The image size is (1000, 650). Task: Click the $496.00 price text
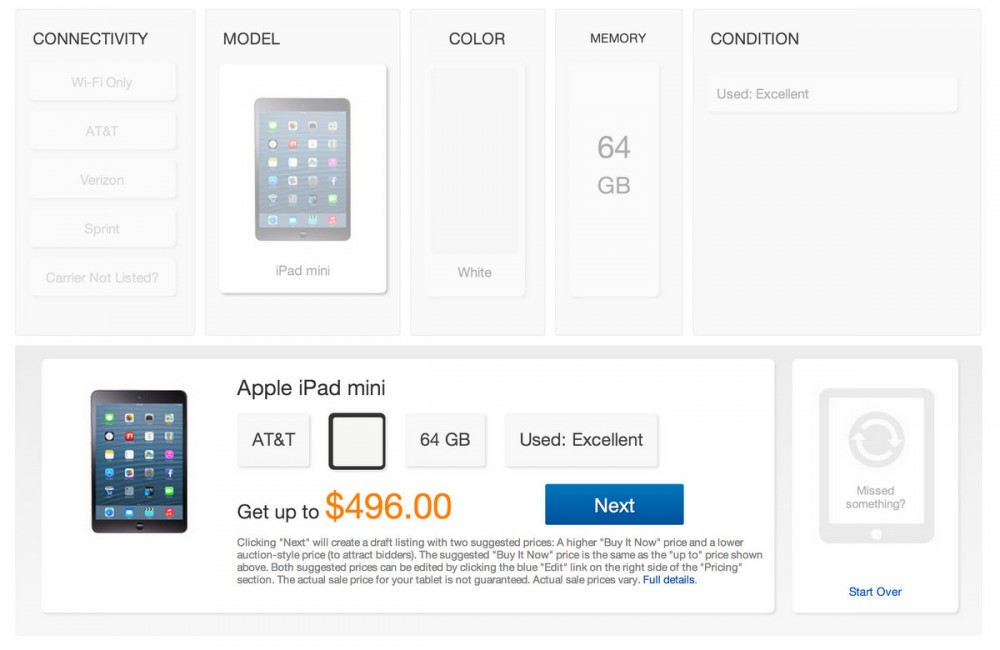point(390,506)
